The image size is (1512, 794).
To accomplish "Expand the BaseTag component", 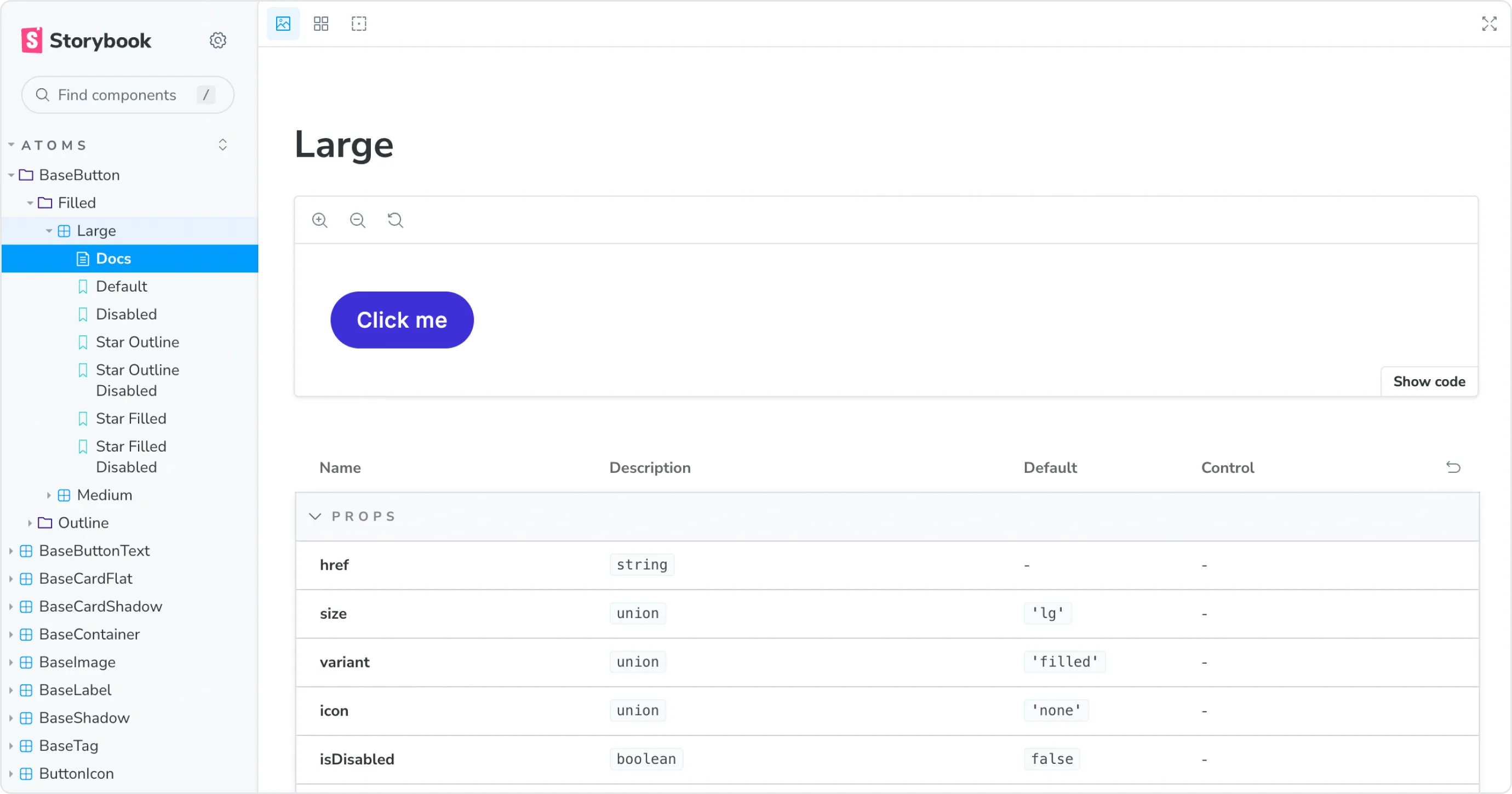I will coord(68,746).
